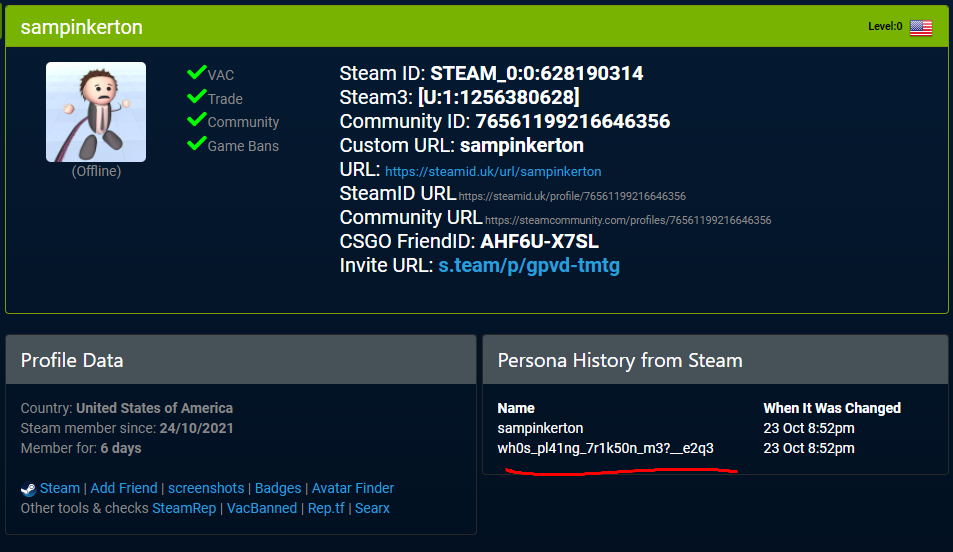Open the Avatar Finder link

[353, 488]
